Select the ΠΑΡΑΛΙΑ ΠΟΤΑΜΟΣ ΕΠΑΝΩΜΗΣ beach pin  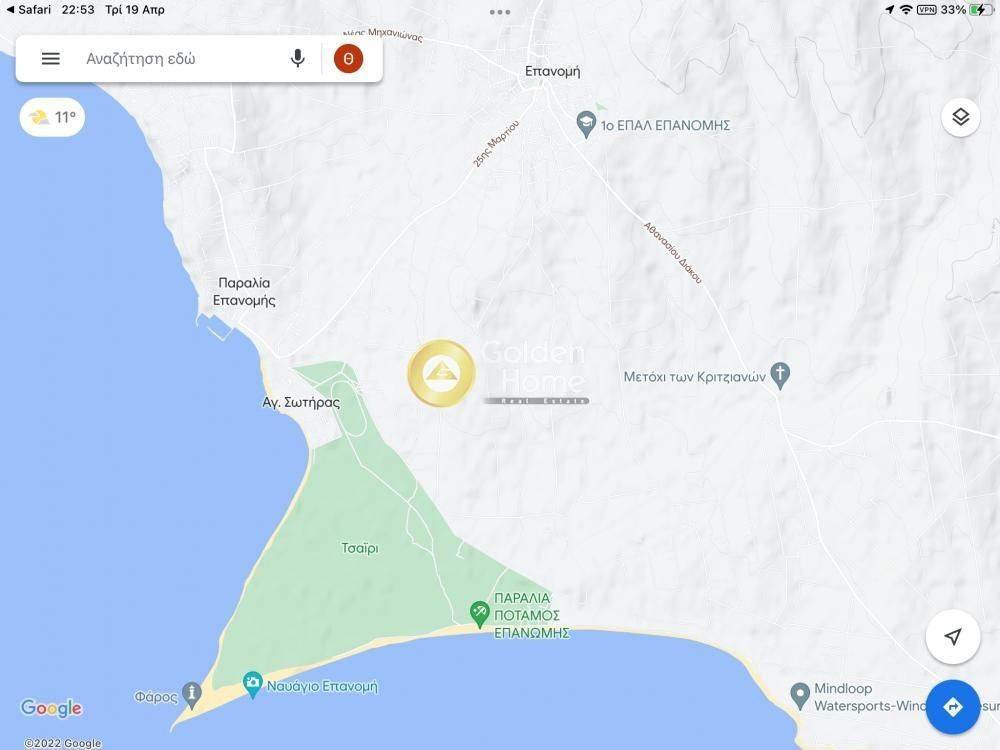(x=479, y=614)
